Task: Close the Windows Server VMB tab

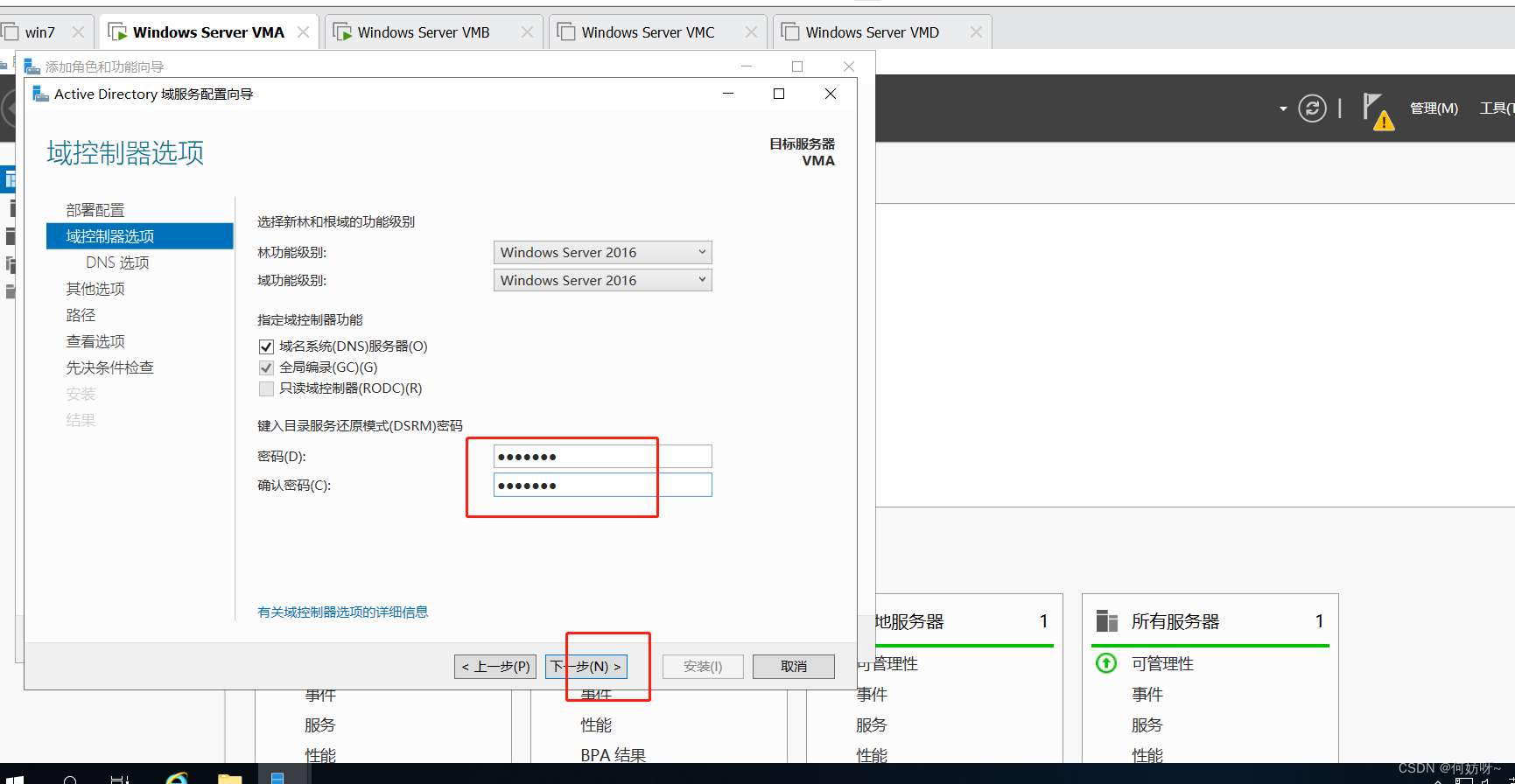Action: pos(527,32)
